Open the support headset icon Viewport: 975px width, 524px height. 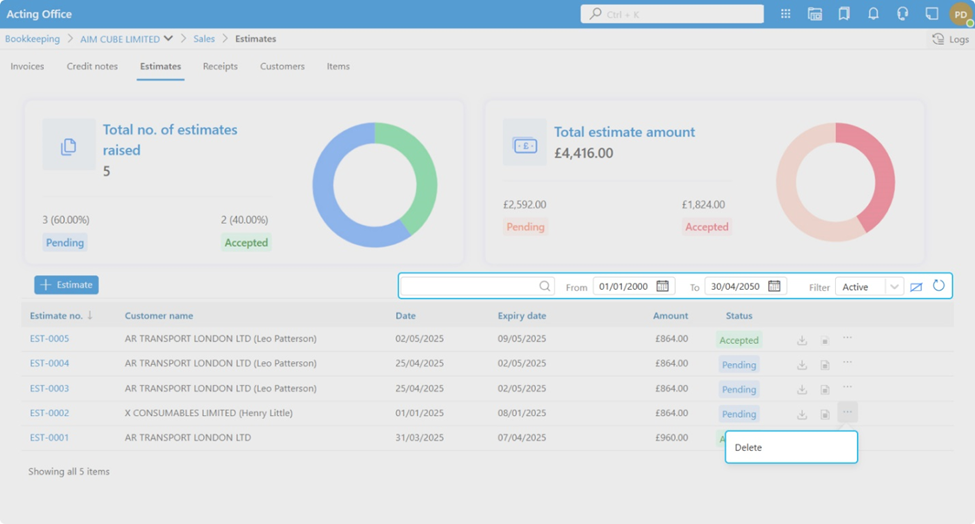click(902, 14)
